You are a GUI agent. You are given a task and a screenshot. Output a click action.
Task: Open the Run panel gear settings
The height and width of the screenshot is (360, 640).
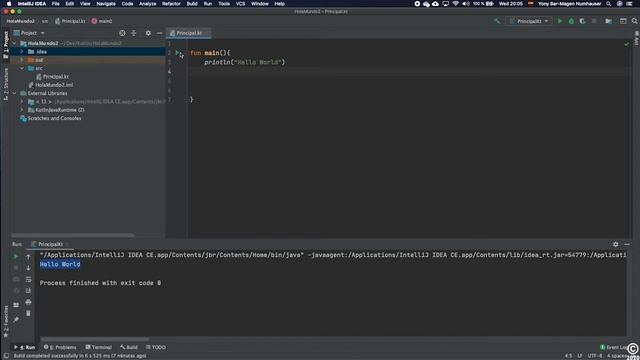pos(616,244)
